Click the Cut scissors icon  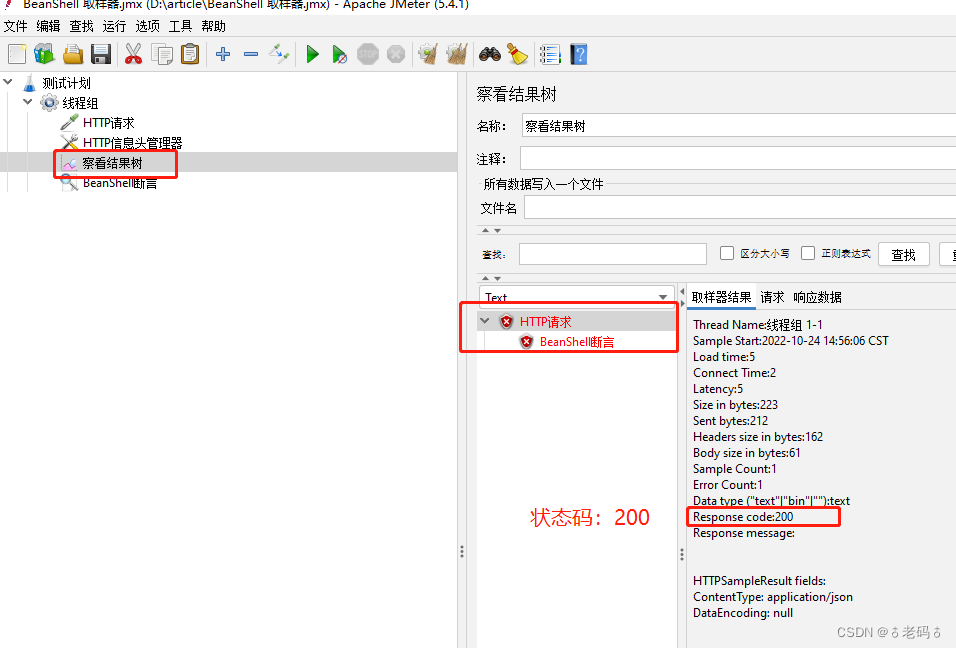133,54
